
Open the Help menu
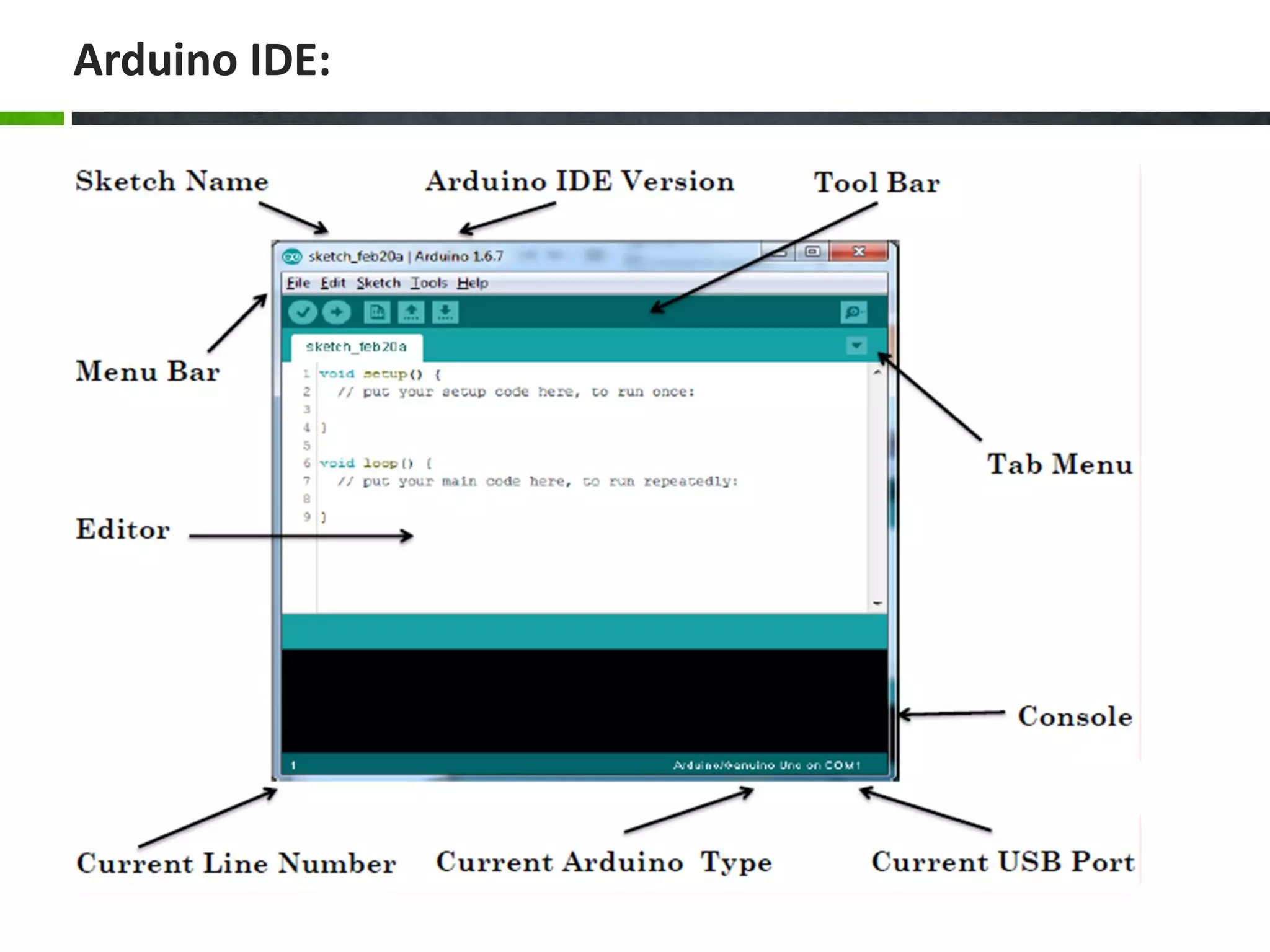(473, 283)
